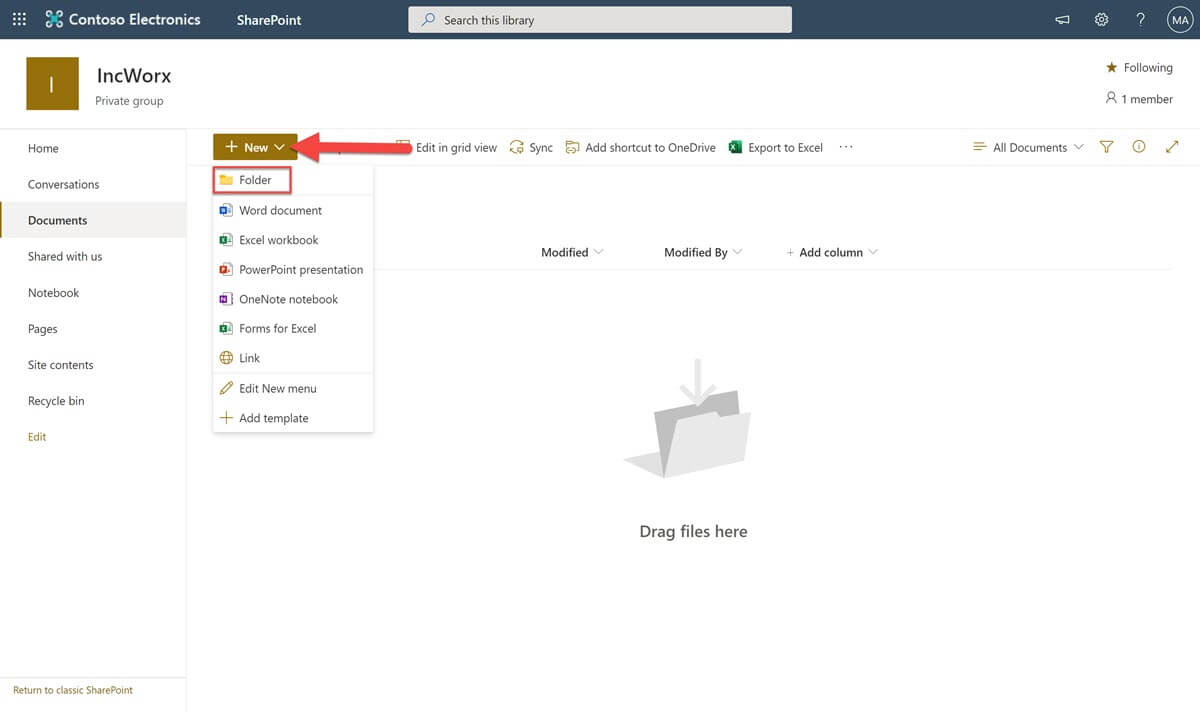This screenshot has height=712, width=1200.
Task: Expand the more commands ellipsis menu
Action: pyautogui.click(x=846, y=147)
